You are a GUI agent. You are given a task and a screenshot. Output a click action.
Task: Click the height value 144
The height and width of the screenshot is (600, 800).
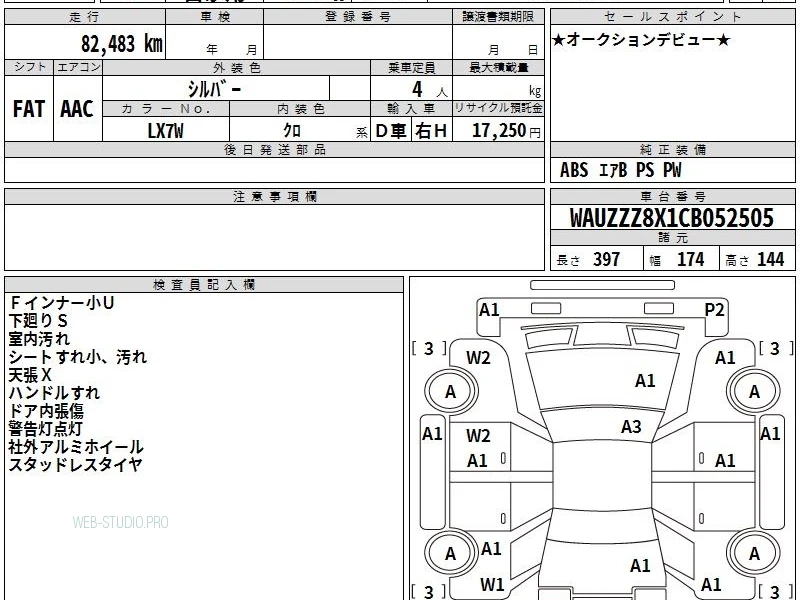coord(770,259)
